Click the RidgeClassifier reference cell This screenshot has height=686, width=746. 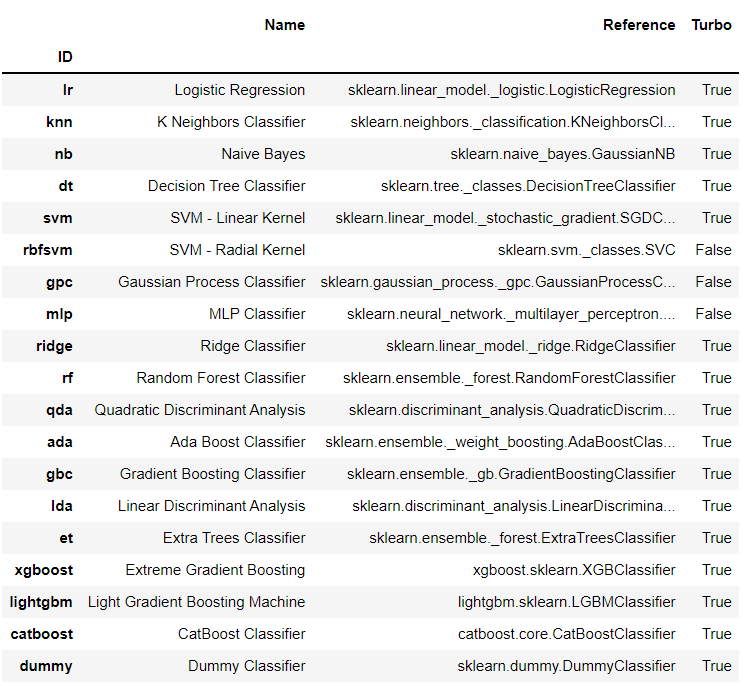coord(530,346)
